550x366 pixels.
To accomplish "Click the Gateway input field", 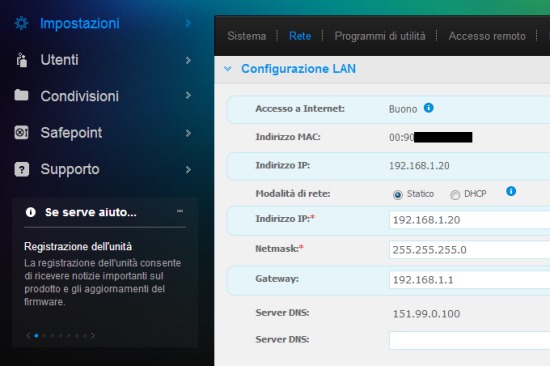I will point(470,280).
